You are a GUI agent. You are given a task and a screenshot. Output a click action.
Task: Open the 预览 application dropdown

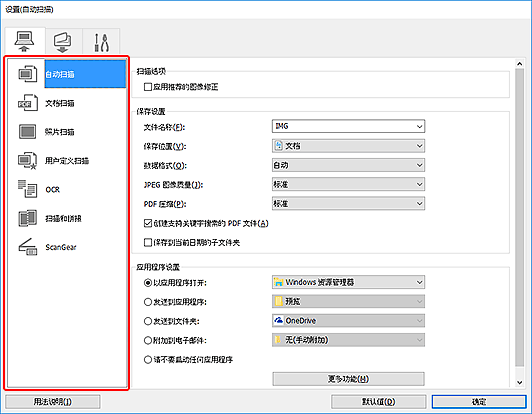pyautogui.click(x=348, y=301)
